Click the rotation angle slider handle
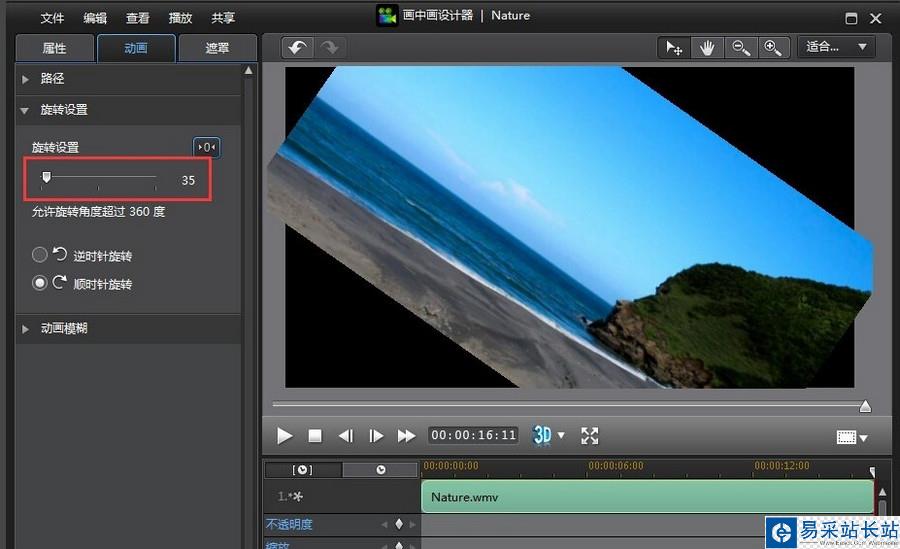This screenshot has height=549, width=900. coord(46,177)
